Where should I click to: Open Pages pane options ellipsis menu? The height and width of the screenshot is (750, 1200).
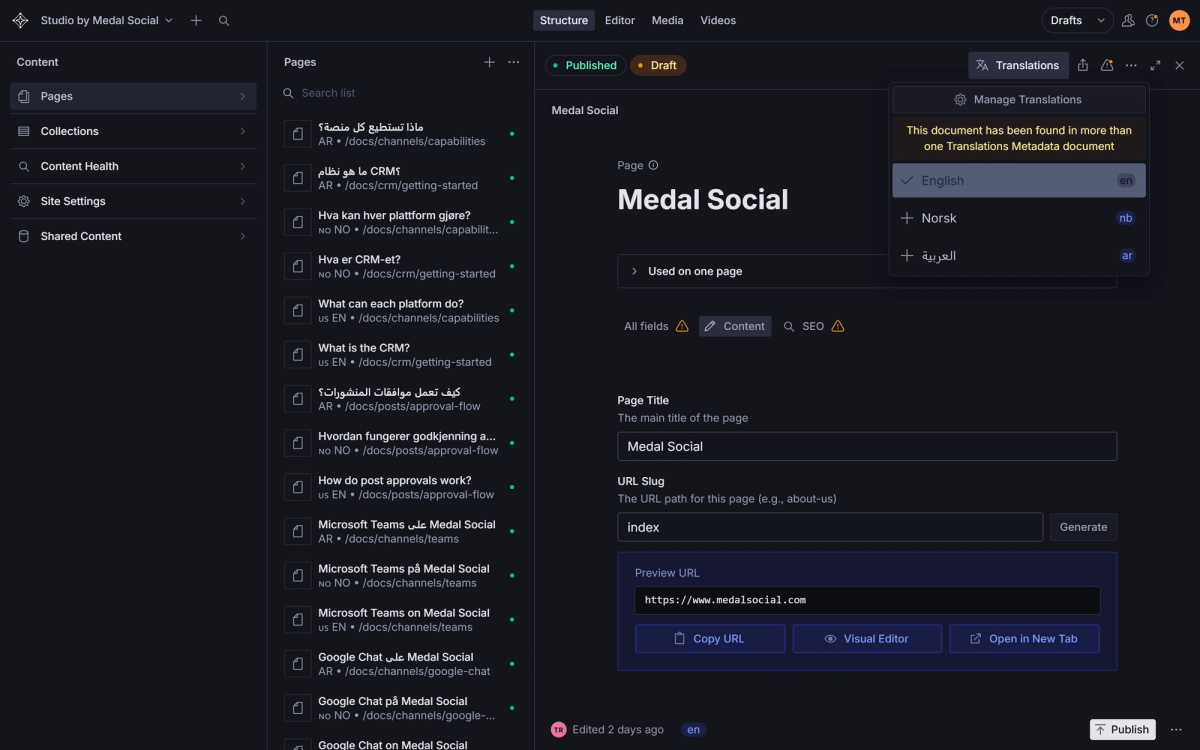tap(514, 62)
